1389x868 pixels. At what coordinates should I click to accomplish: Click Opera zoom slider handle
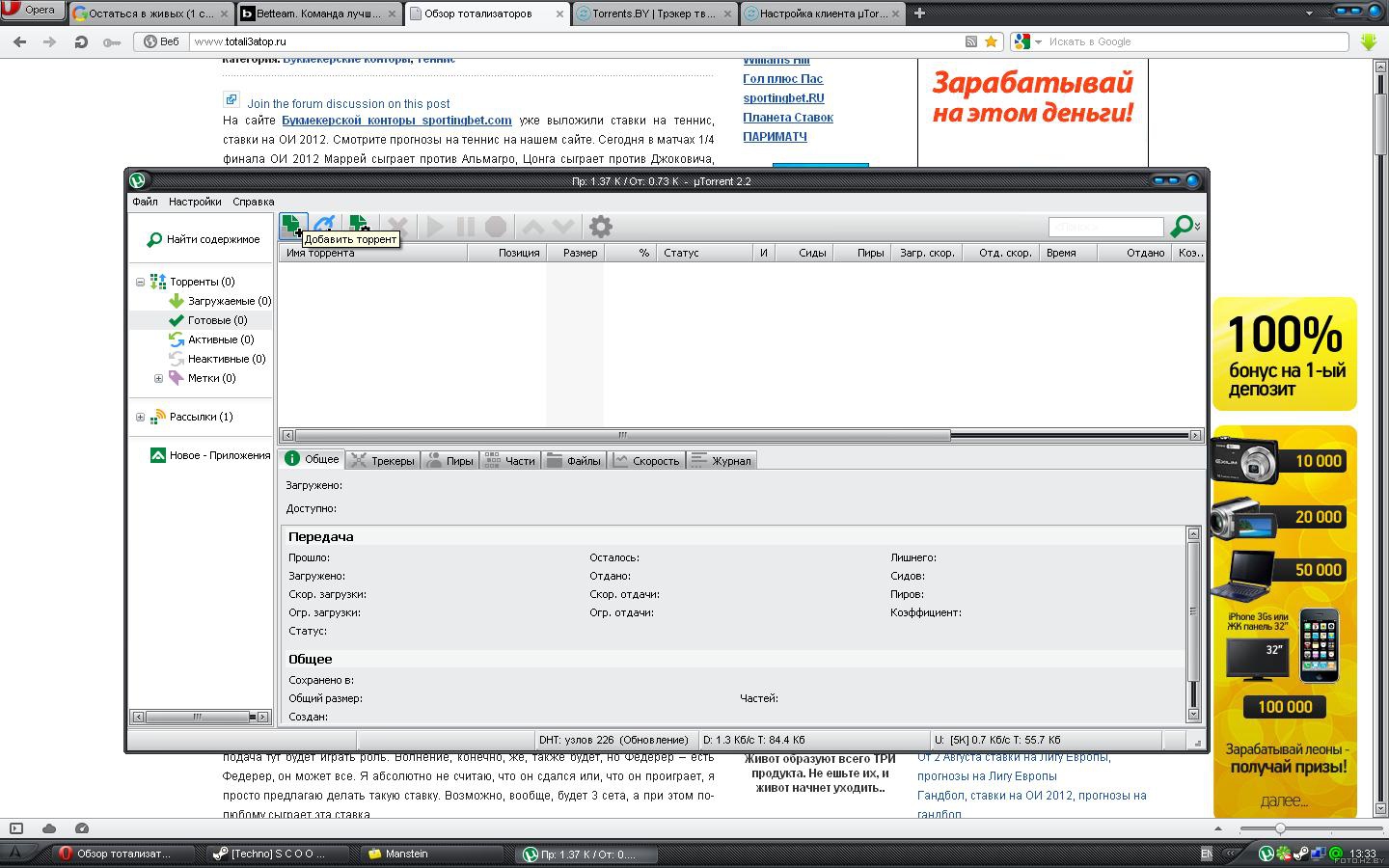[x=1280, y=828]
